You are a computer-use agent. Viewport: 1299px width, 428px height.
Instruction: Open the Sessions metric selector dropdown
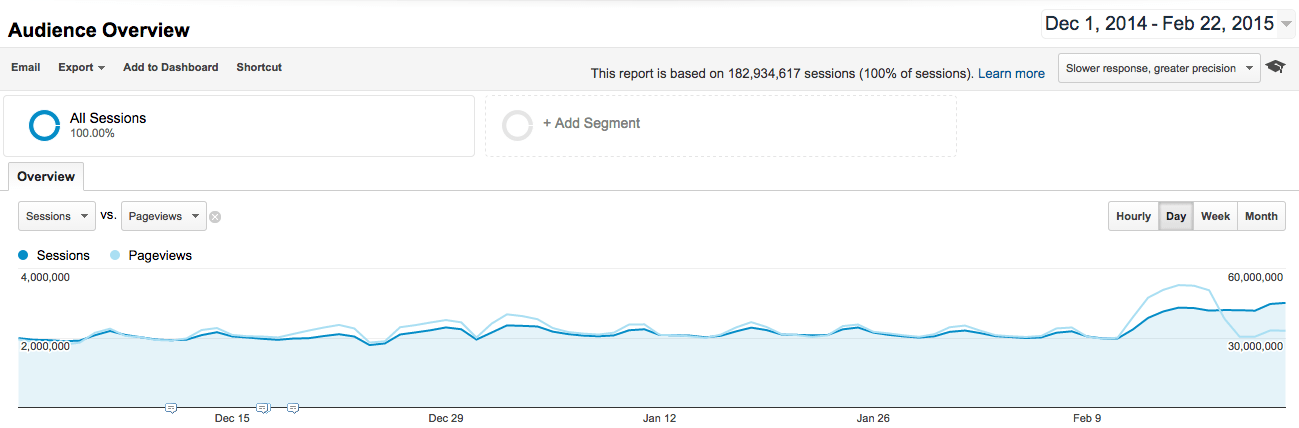[57, 216]
